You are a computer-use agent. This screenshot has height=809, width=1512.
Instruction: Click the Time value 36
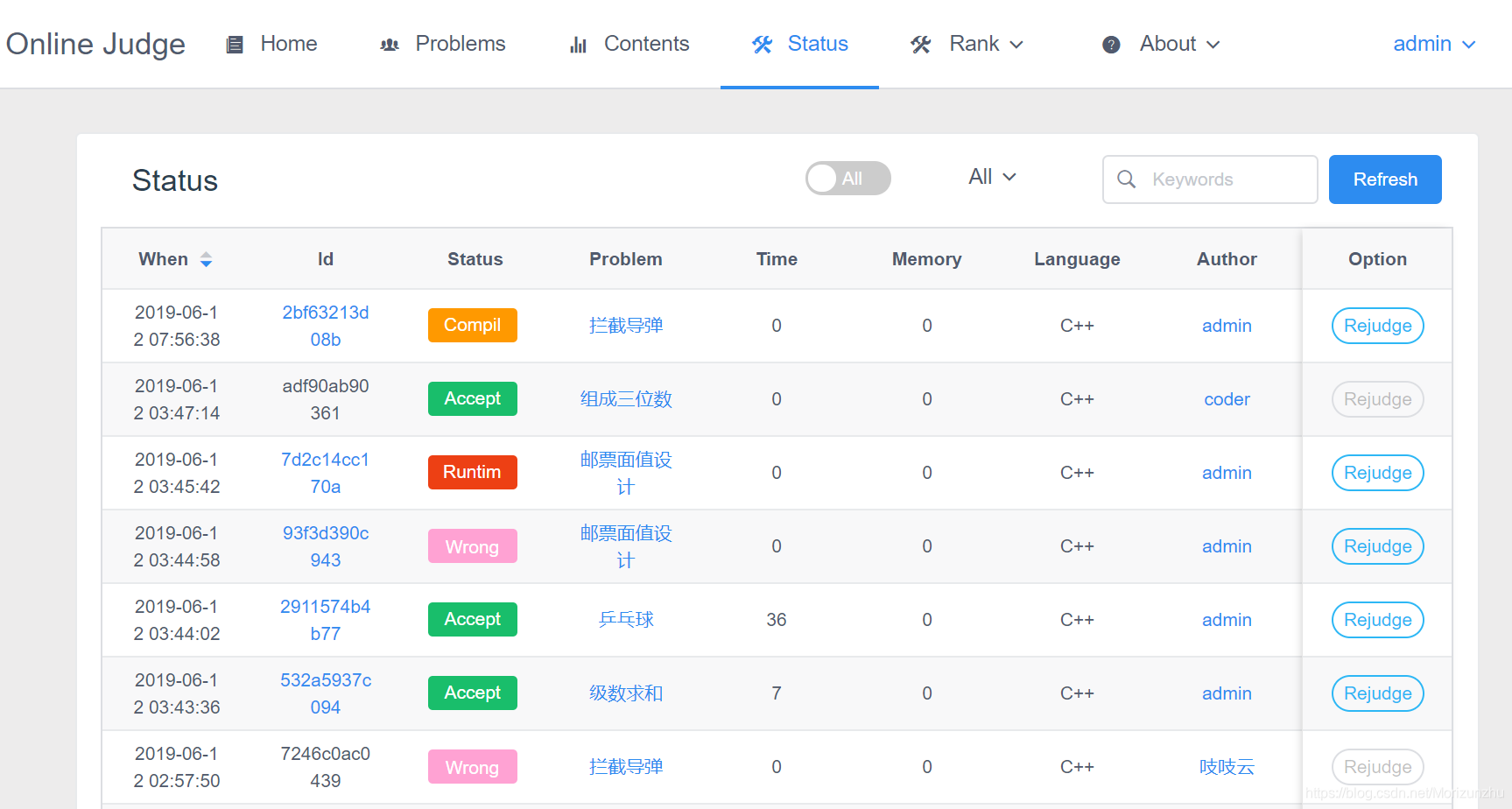(x=777, y=620)
